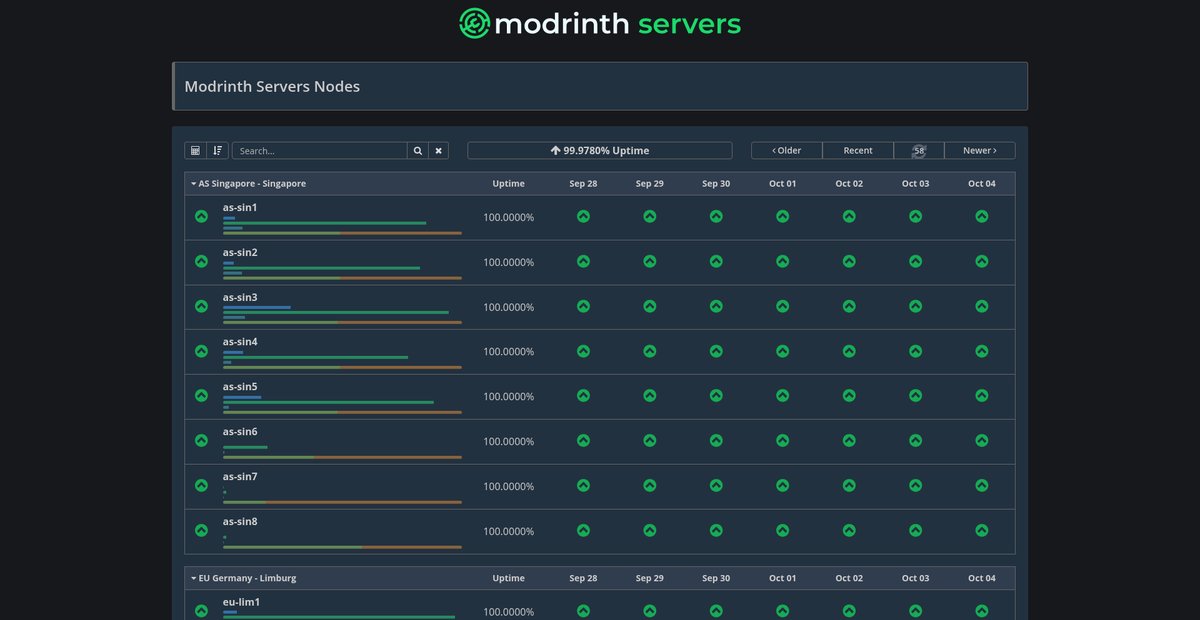Screen dimensions: 1200x620
Task: Go to Newer uptime dates
Action: coord(979,150)
